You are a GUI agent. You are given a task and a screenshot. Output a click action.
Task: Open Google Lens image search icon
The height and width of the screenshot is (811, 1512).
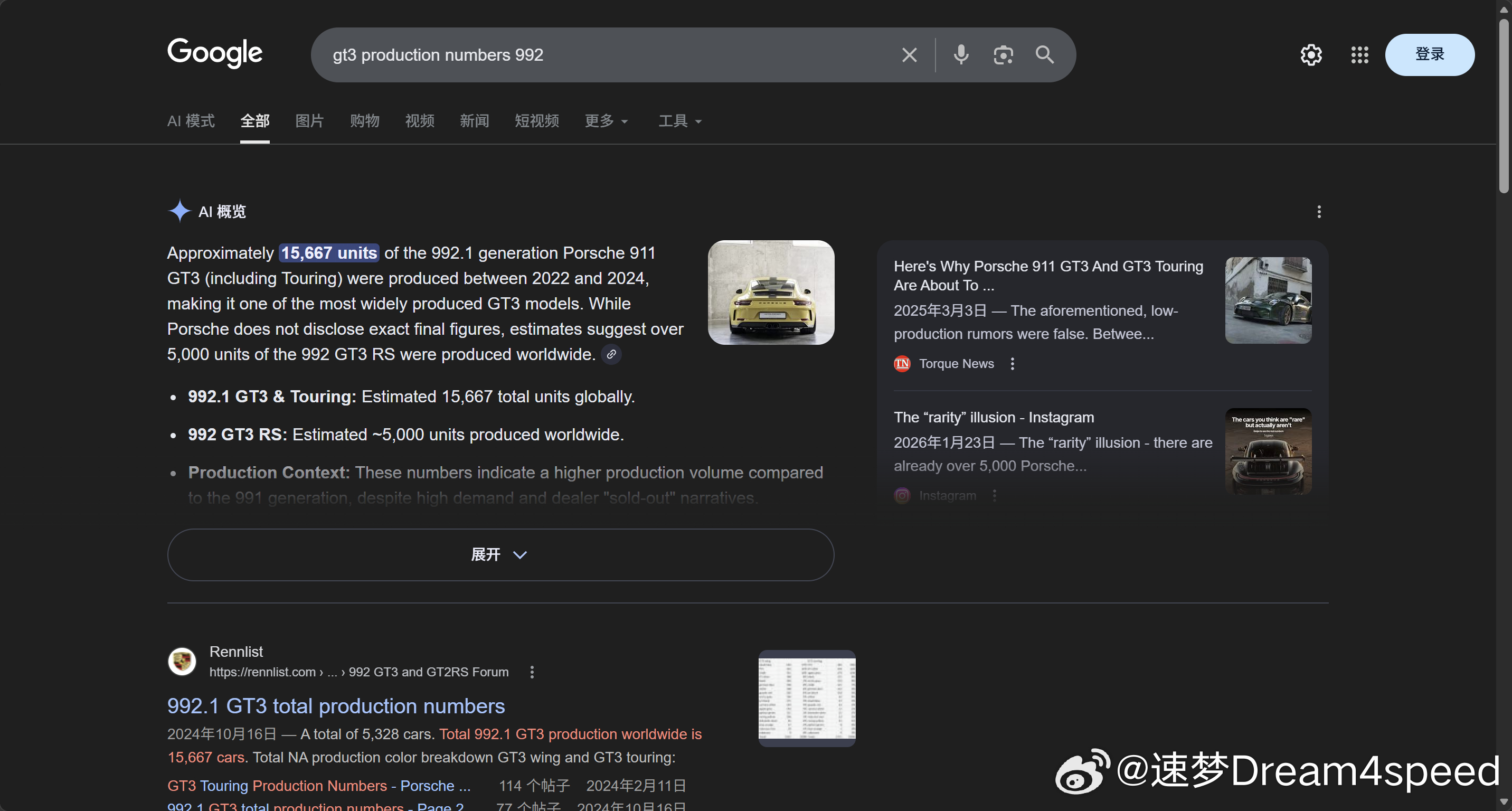pos(1003,54)
